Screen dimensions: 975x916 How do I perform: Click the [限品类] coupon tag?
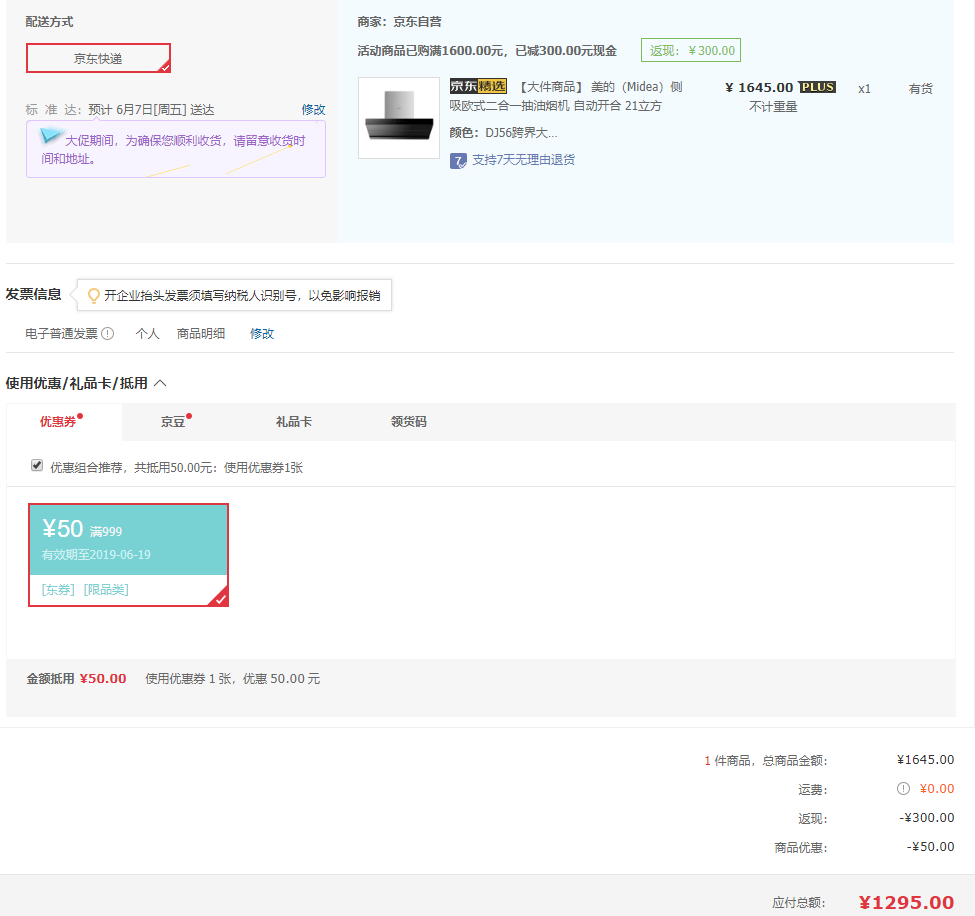pyautogui.click(x=106, y=590)
